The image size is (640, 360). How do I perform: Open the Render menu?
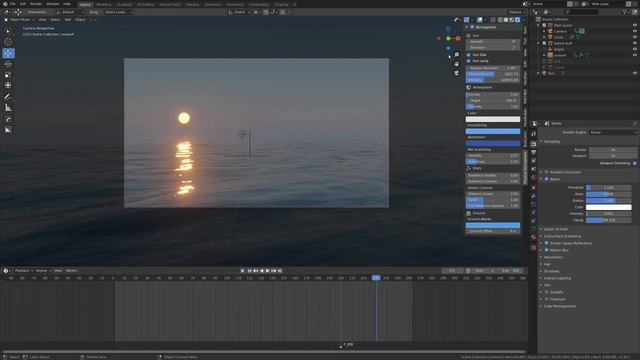pos(36,4)
